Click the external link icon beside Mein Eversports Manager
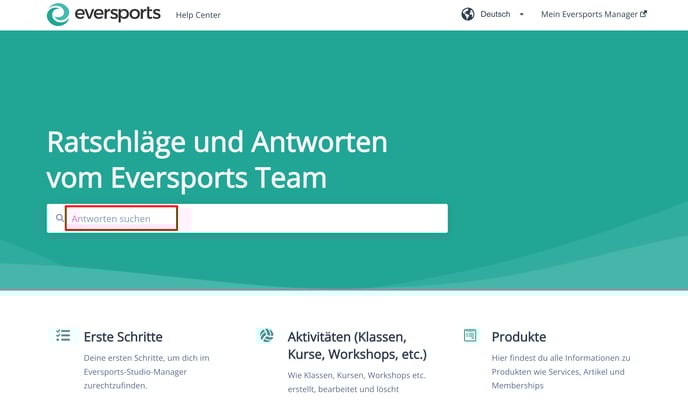The image size is (688, 406). [x=643, y=14]
